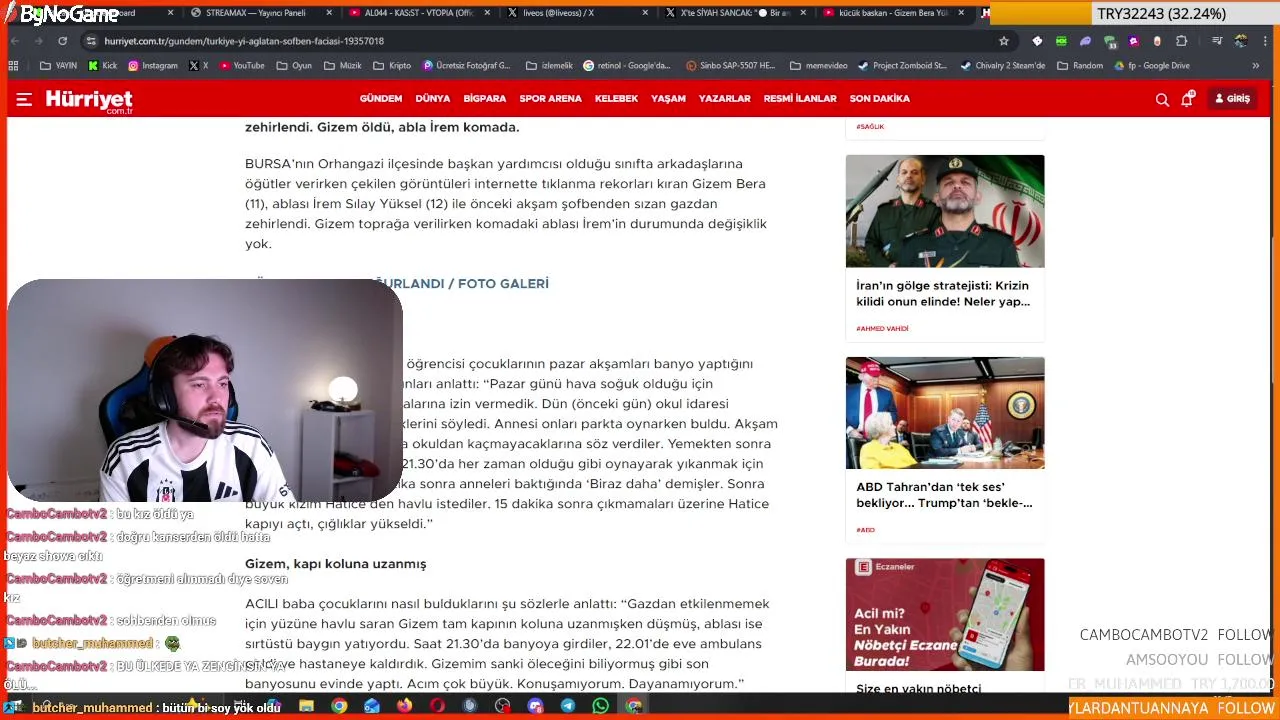Click the #AHMED VAHİDİ tag
The width and height of the screenshot is (1280, 720).
coord(882,328)
